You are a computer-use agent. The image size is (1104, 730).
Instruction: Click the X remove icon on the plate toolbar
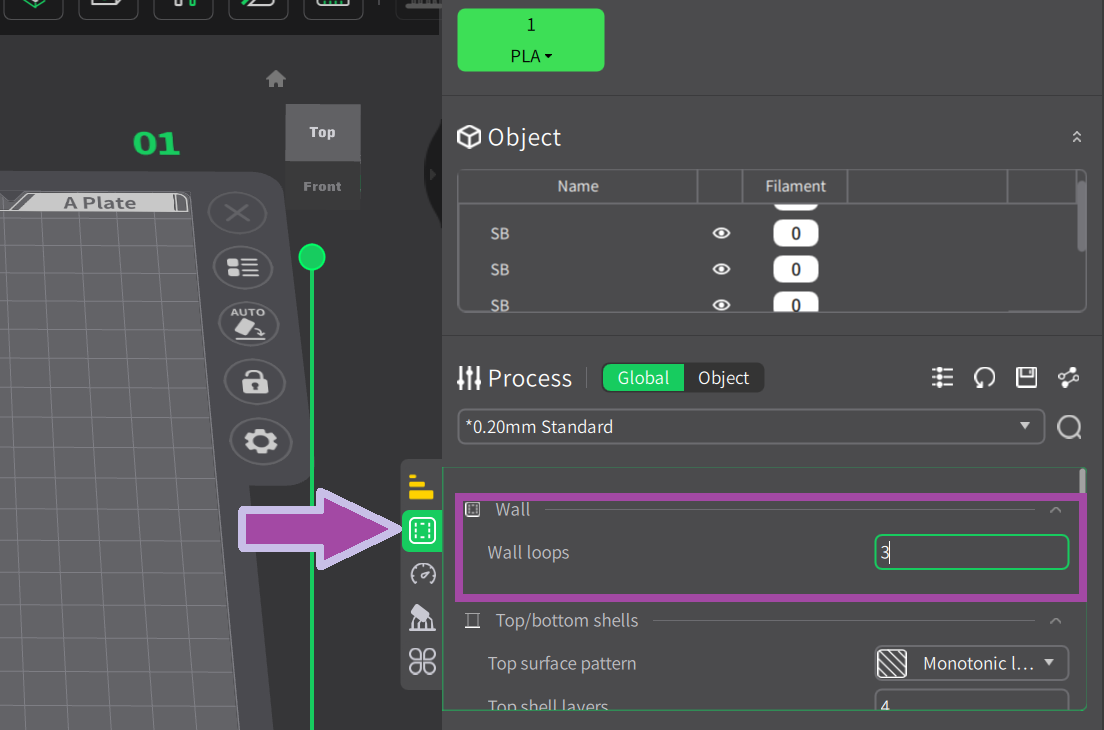click(237, 213)
